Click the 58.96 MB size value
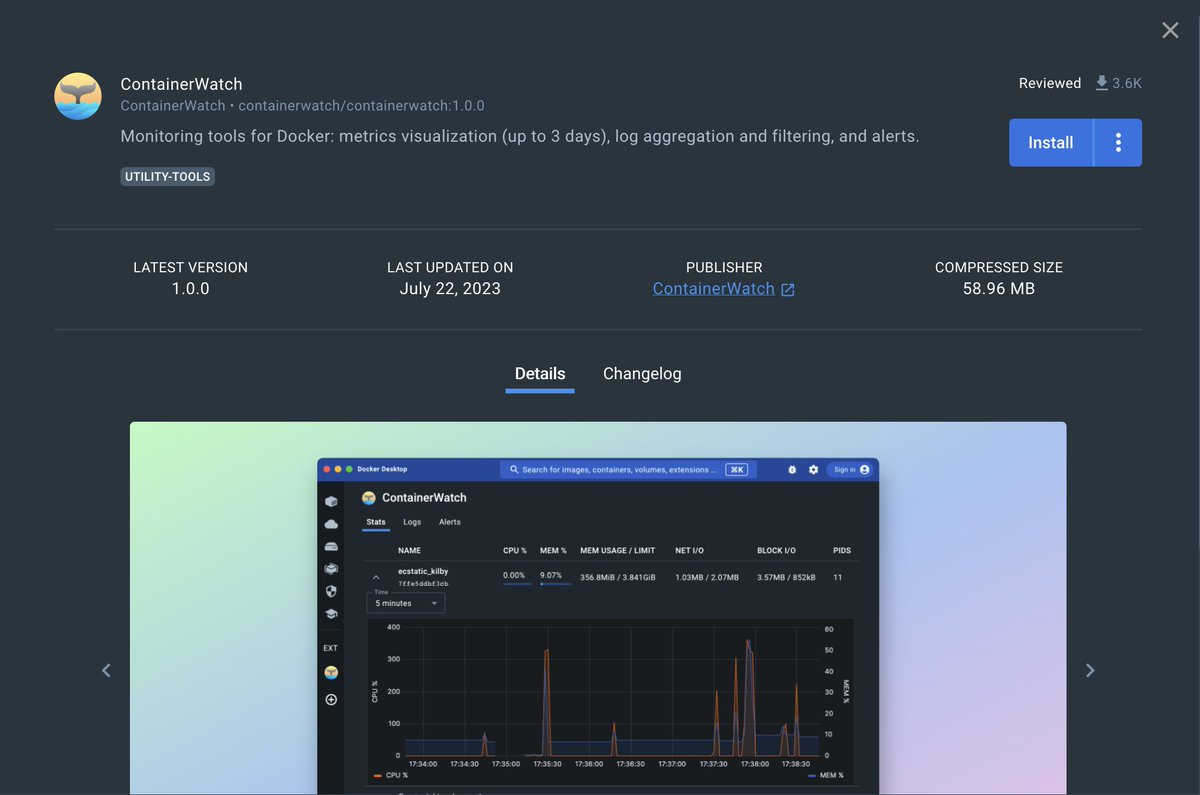1200x795 pixels. [x=999, y=289]
